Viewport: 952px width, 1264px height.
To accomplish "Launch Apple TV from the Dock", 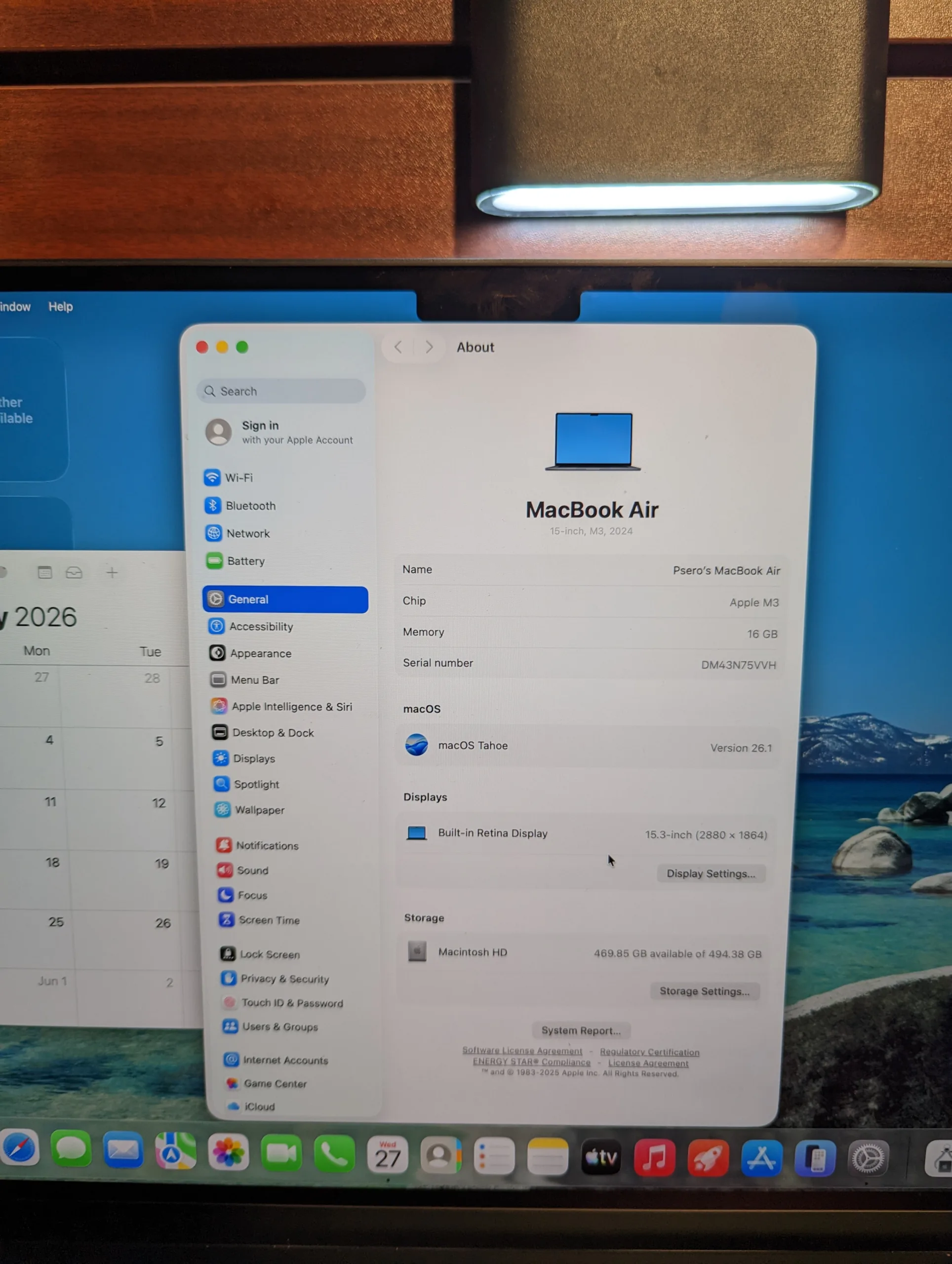I will click(x=601, y=1158).
